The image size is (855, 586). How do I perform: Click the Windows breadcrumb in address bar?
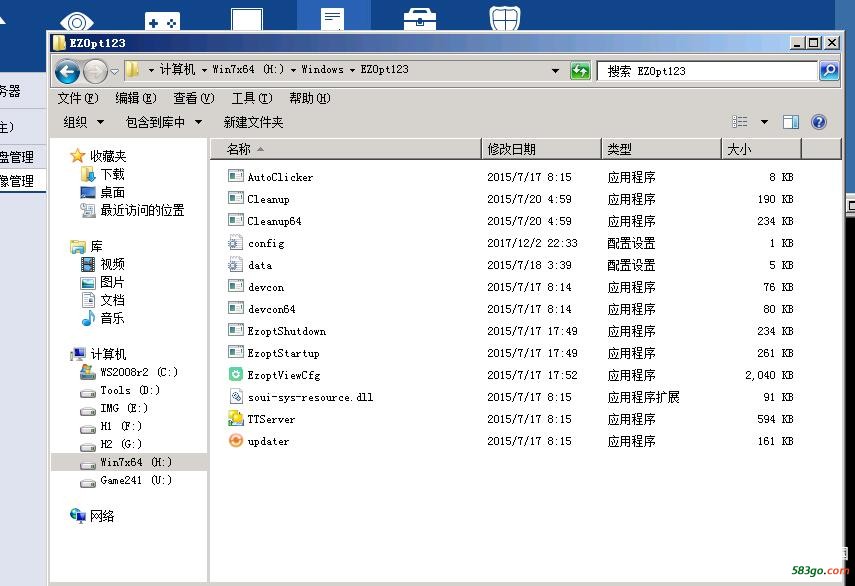(x=322, y=69)
